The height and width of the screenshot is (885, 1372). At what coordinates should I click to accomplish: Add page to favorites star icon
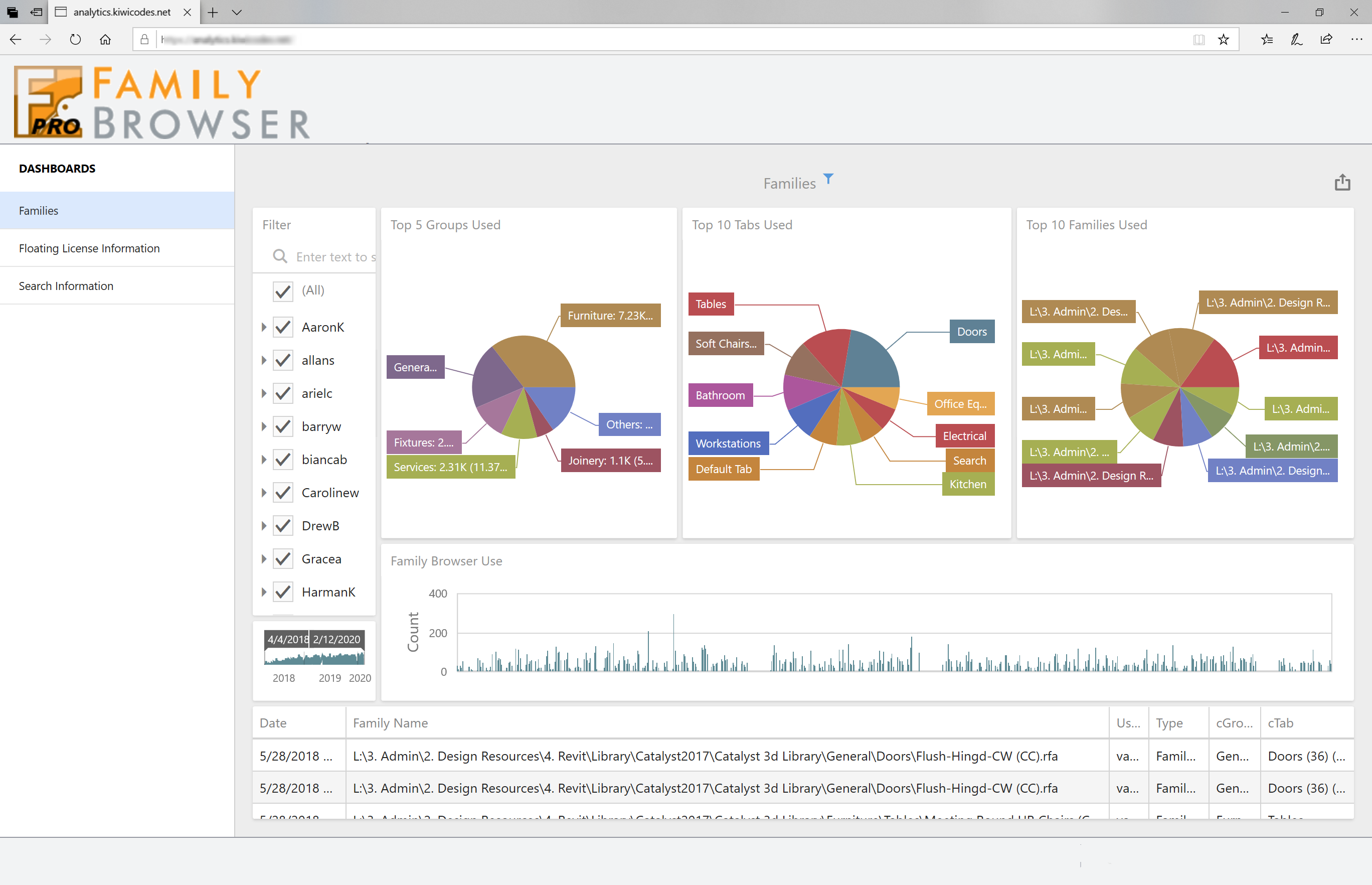click(1223, 39)
